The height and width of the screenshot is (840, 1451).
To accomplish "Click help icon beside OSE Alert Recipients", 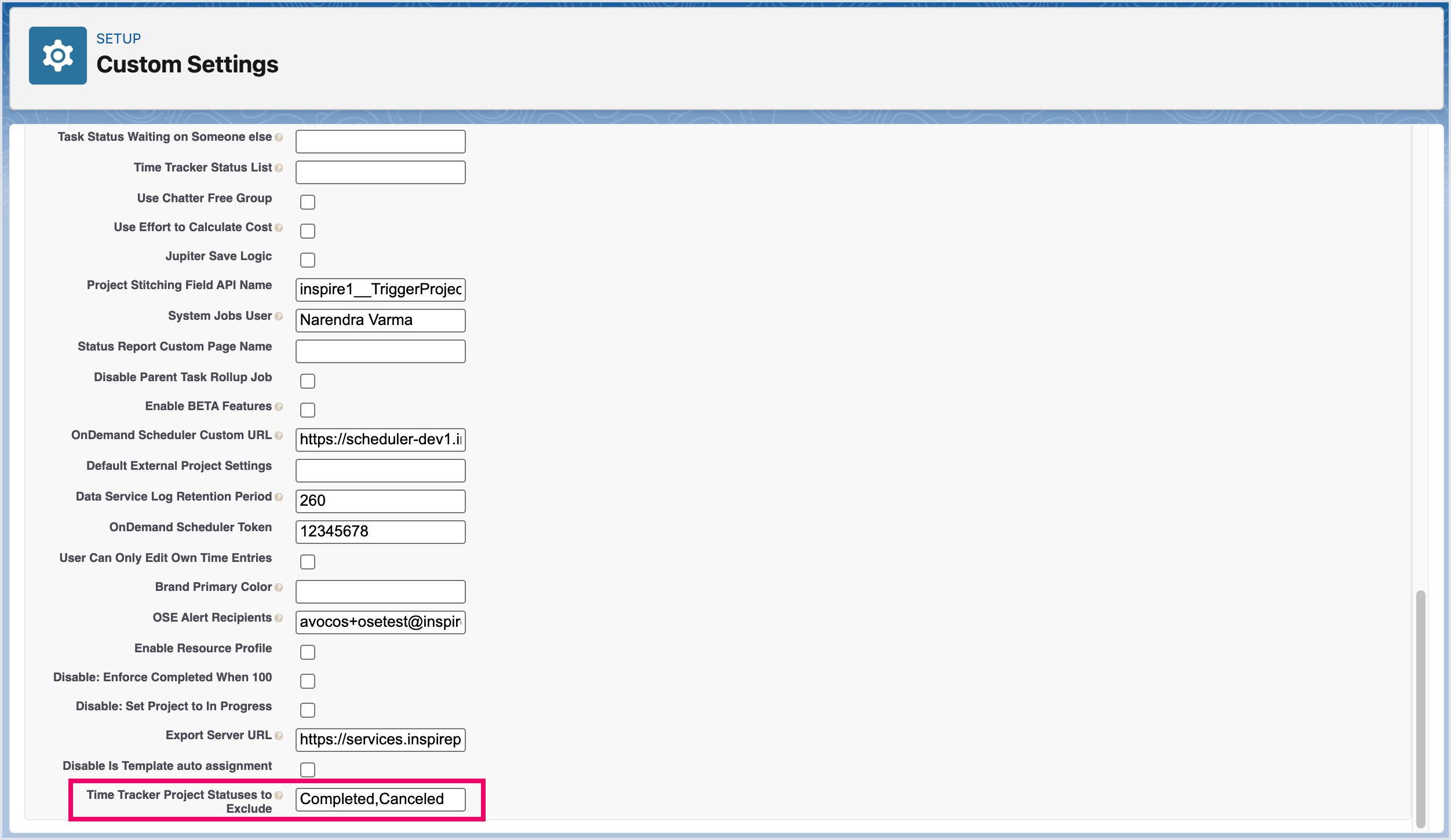I will pos(279,618).
